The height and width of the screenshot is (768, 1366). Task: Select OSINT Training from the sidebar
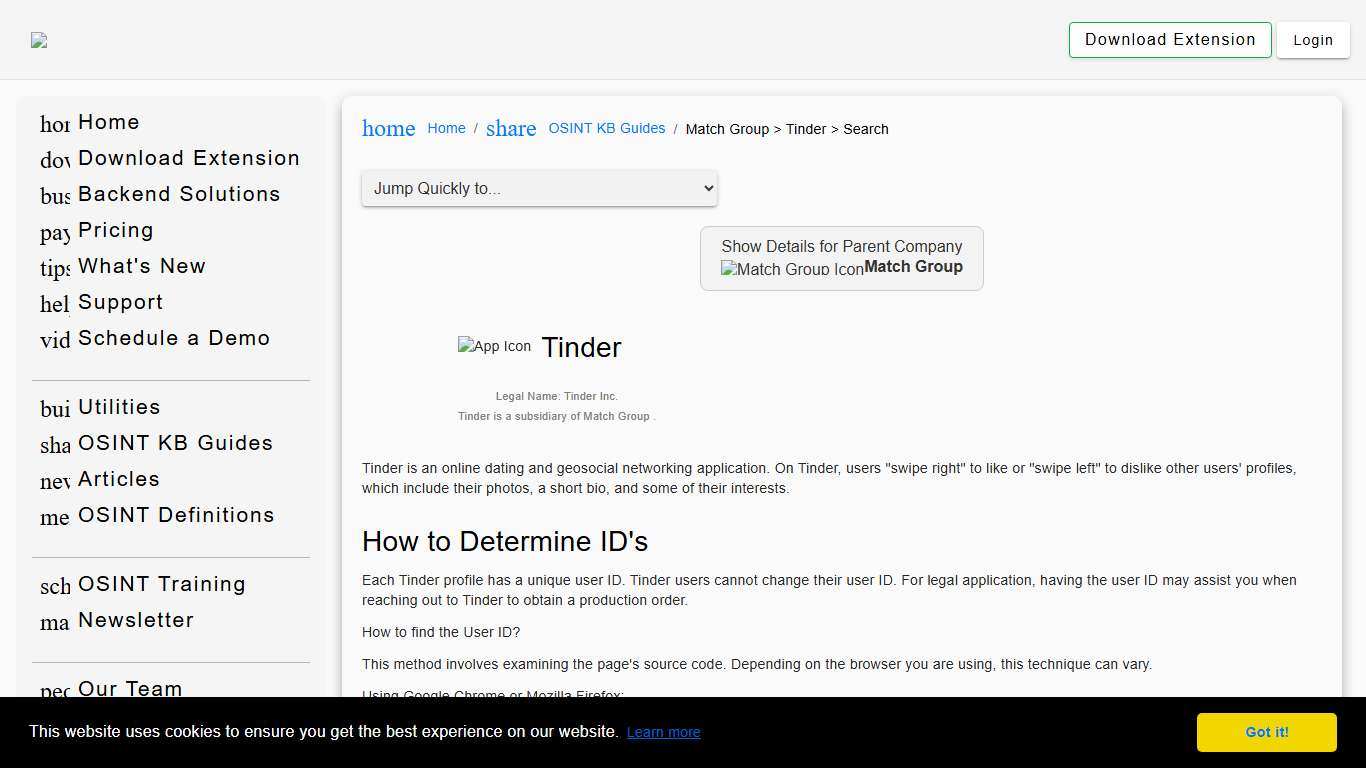pos(161,584)
